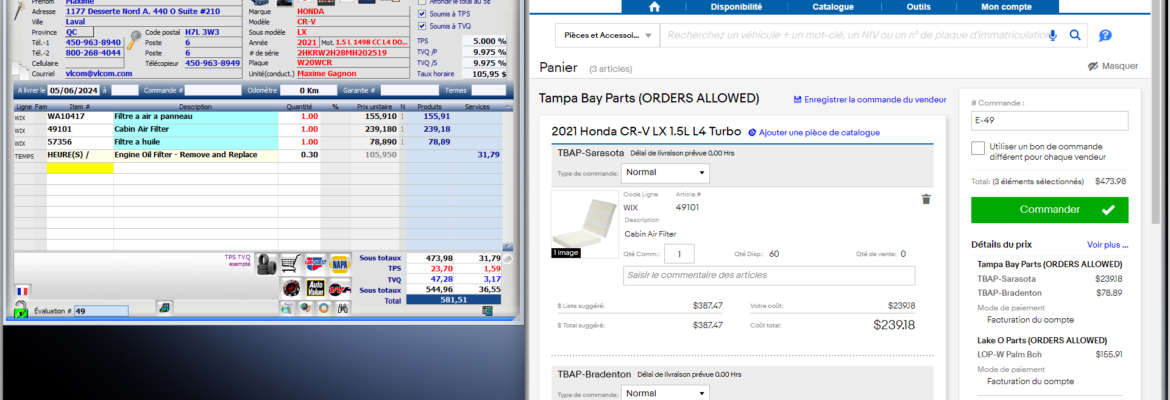
Task: Click the vertical scrollbar down arrow of parts grid
Action: tap(509, 246)
